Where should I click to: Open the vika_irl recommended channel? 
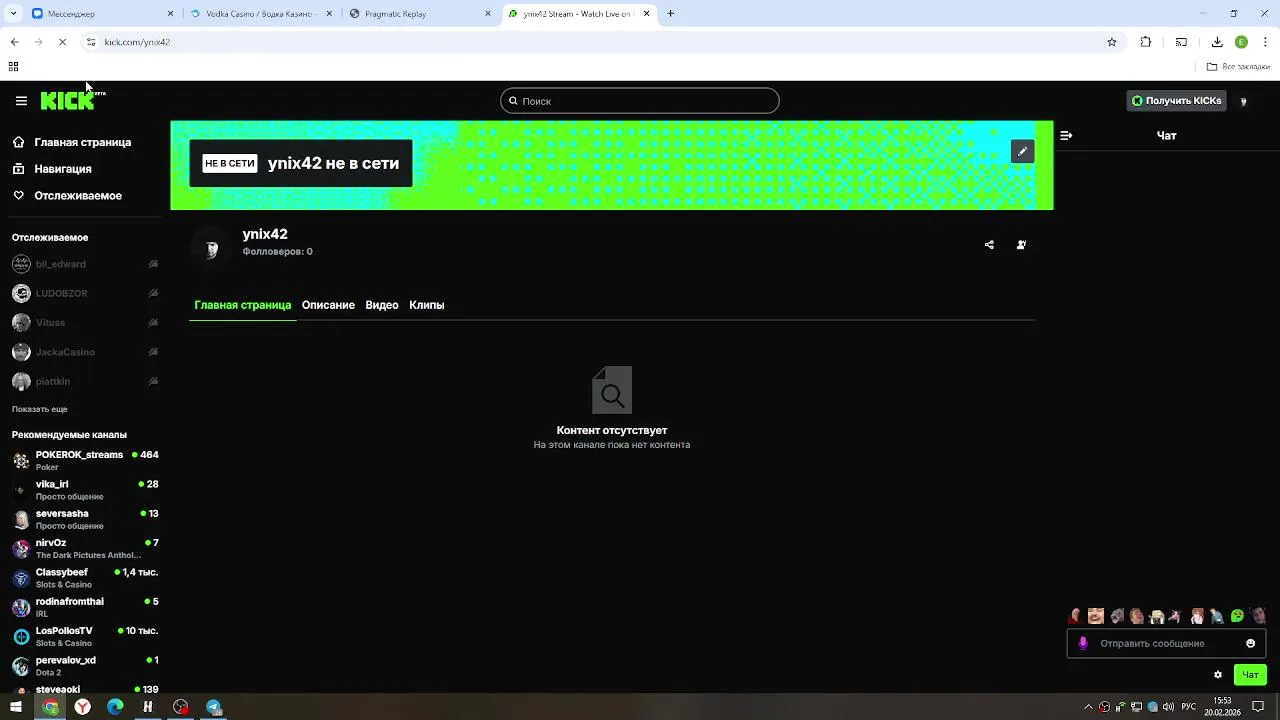pyautogui.click(x=85, y=490)
